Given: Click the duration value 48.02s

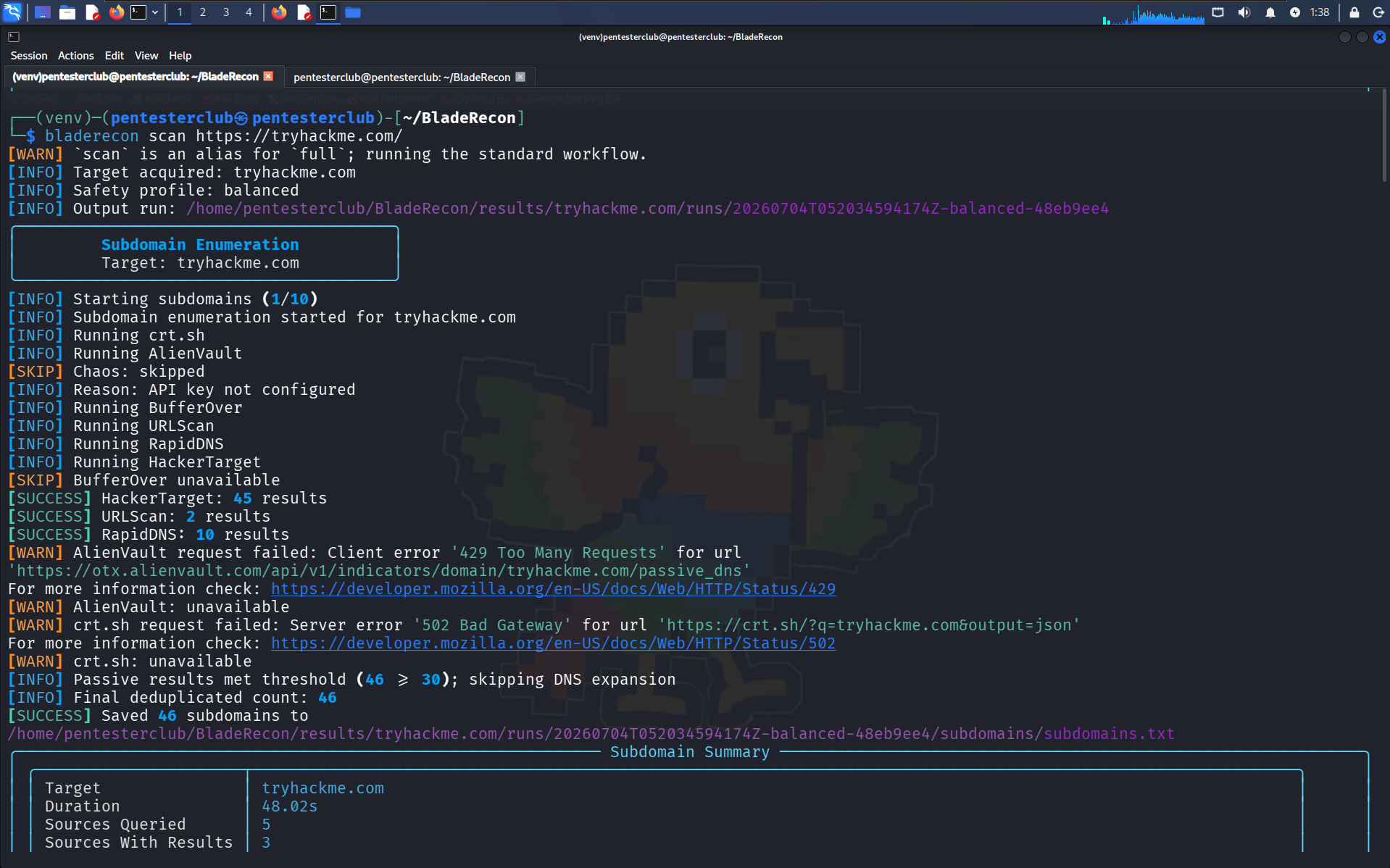Looking at the screenshot, I should click(290, 806).
